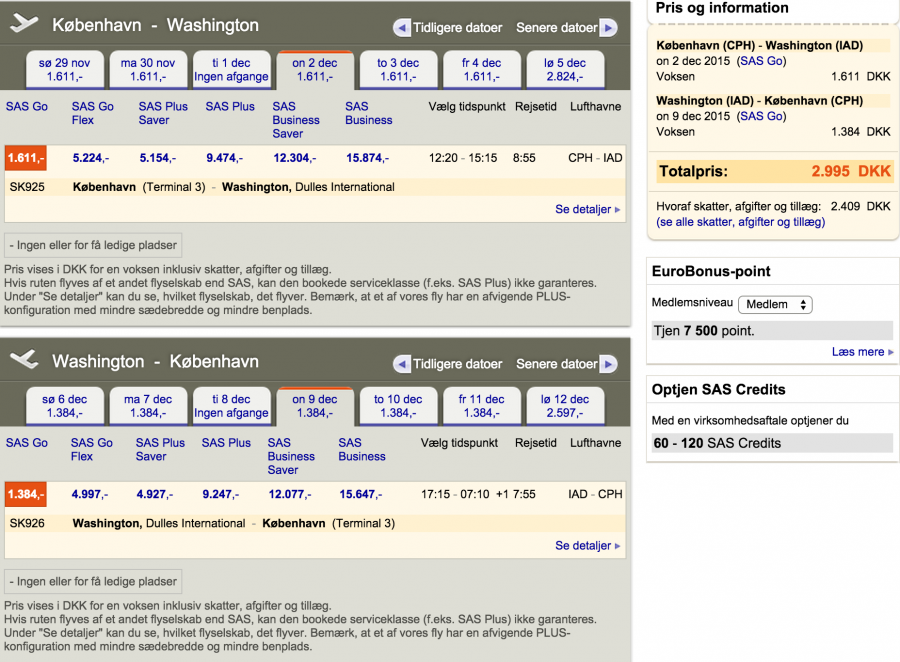Click the outbound later dates arrow icon
The height and width of the screenshot is (662, 900).
tap(608, 28)
